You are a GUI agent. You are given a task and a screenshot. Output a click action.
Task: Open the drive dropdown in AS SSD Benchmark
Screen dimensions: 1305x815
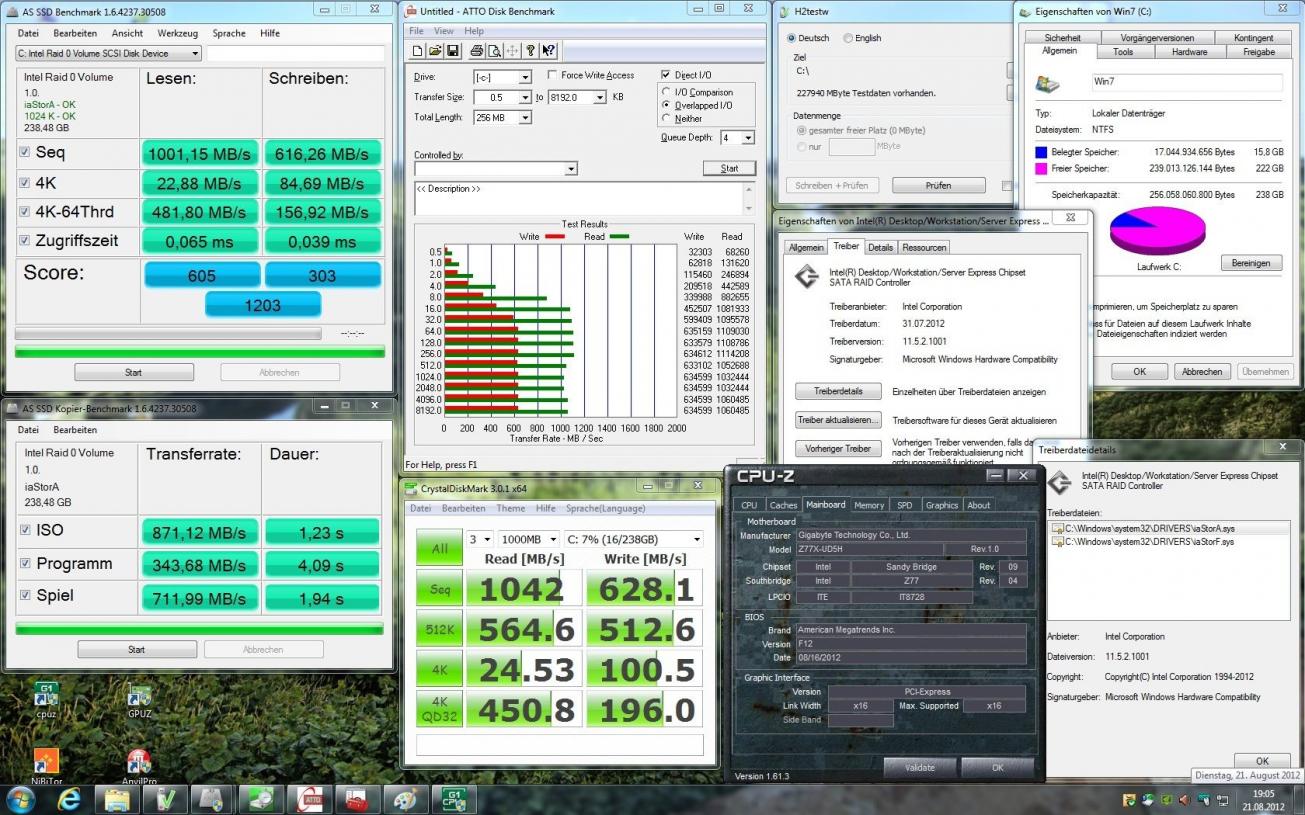[108, 53]
